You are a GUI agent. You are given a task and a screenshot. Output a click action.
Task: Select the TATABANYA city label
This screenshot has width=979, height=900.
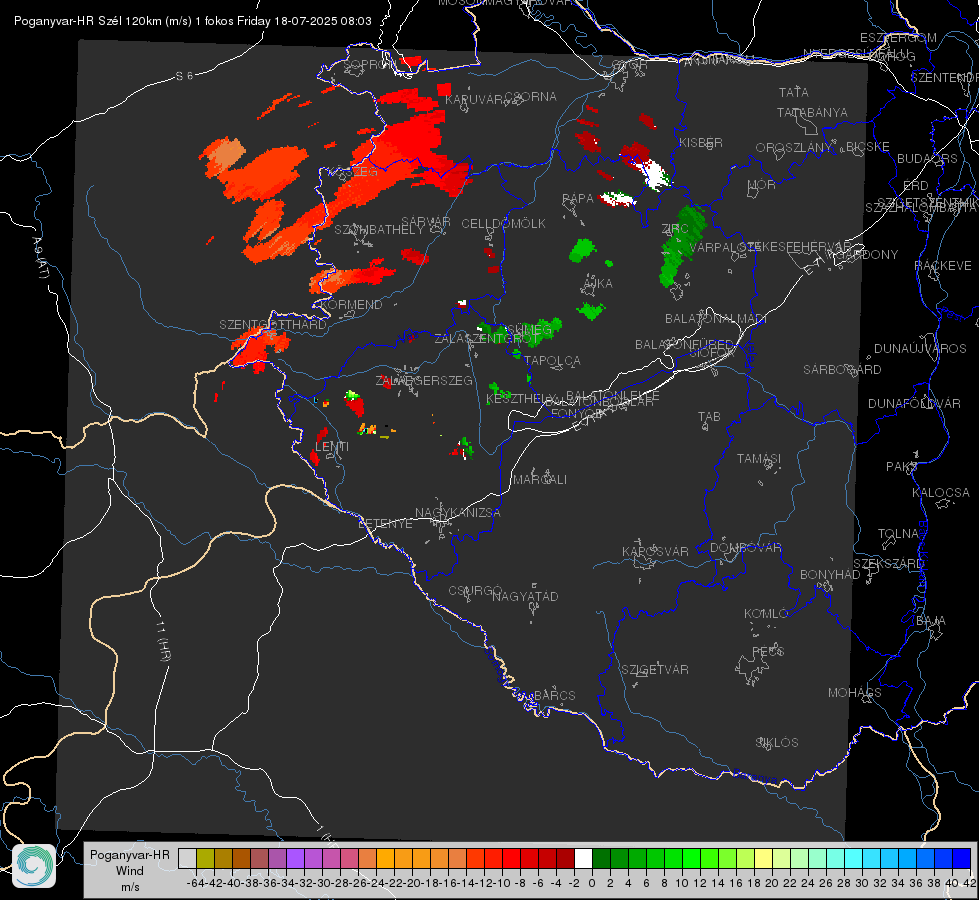(x=812, y=112)
